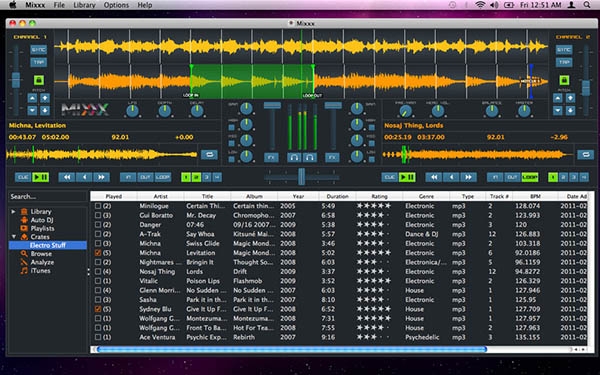Viewport: 600px width, 375px height.
Task: Collapse the Crates tree item
Action: [14, 237]
